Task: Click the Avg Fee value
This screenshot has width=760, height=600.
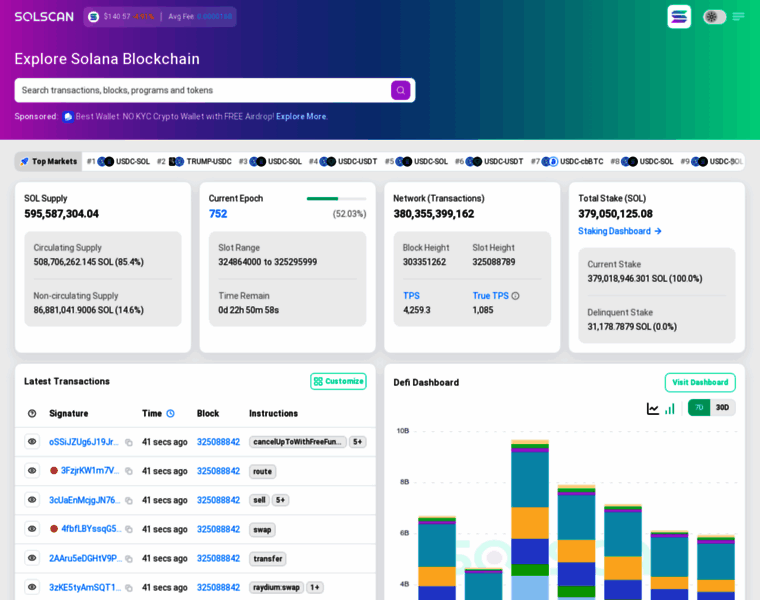Action: [x=214, y=16]
